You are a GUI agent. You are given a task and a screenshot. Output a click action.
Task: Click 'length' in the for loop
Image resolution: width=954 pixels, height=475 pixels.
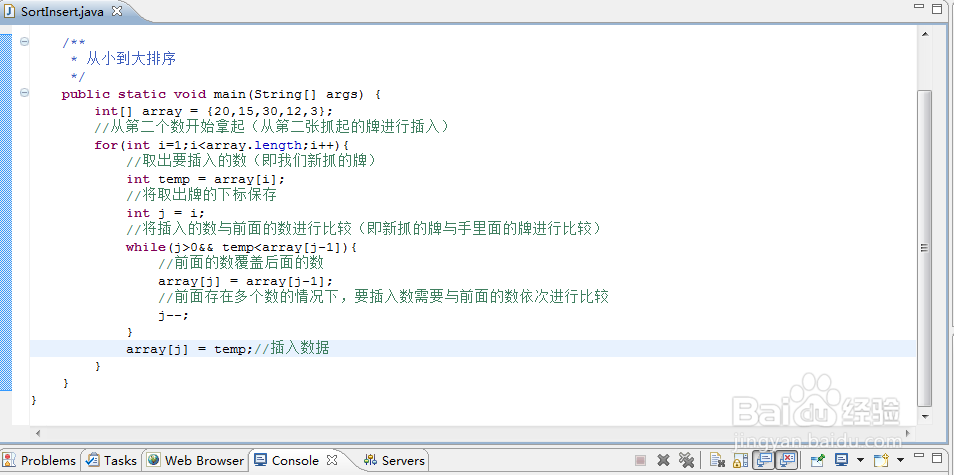[x=277, y=145]
